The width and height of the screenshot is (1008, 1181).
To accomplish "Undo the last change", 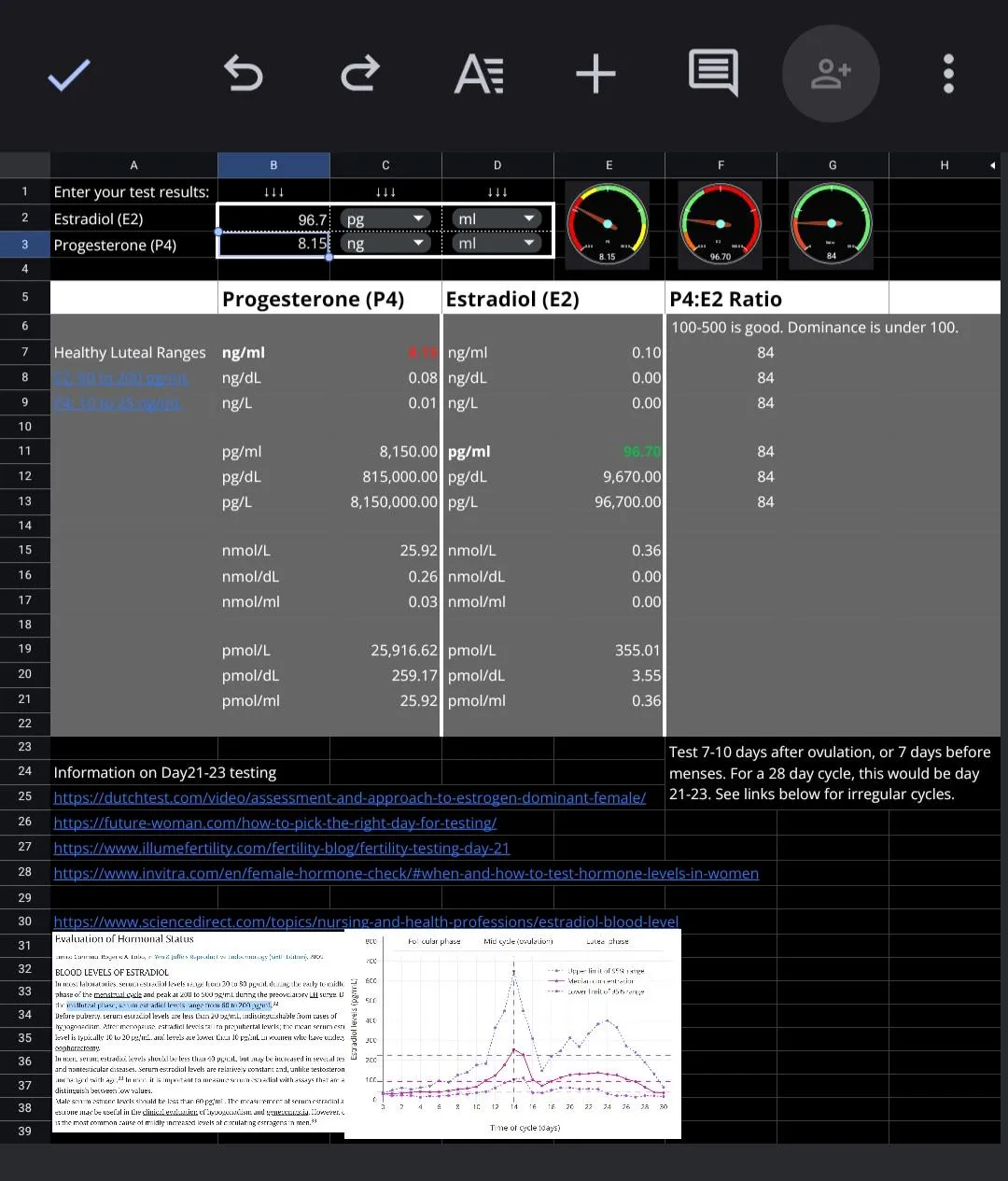I will click(244, 73).
